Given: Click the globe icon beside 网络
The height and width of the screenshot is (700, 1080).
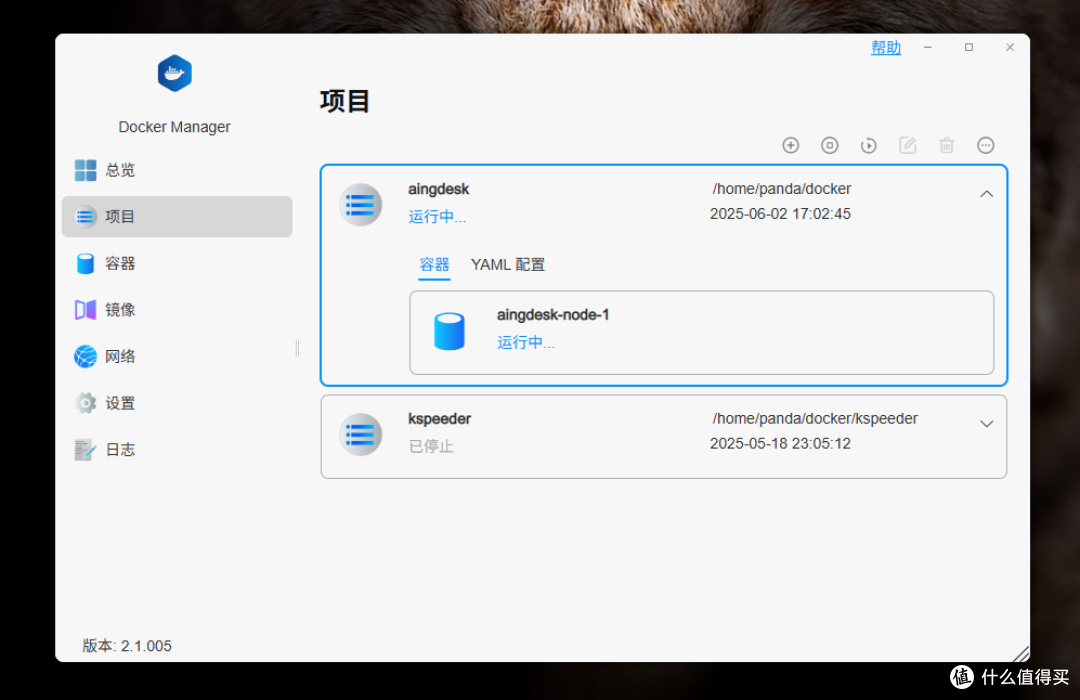Looking at the screenshot, I should pyautogui.click(x=85, y=356).
